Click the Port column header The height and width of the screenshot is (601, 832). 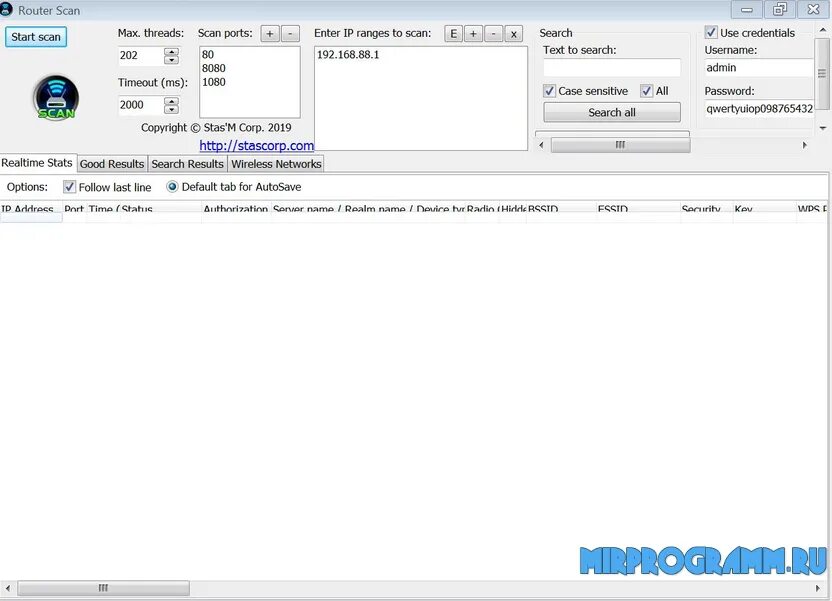[74, 207]
